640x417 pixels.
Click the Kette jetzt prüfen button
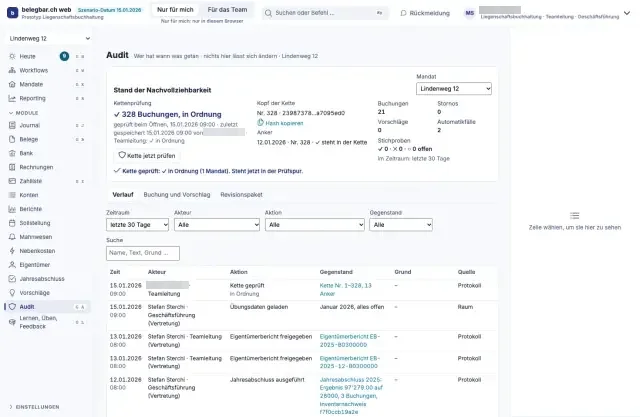coord(147,155)
